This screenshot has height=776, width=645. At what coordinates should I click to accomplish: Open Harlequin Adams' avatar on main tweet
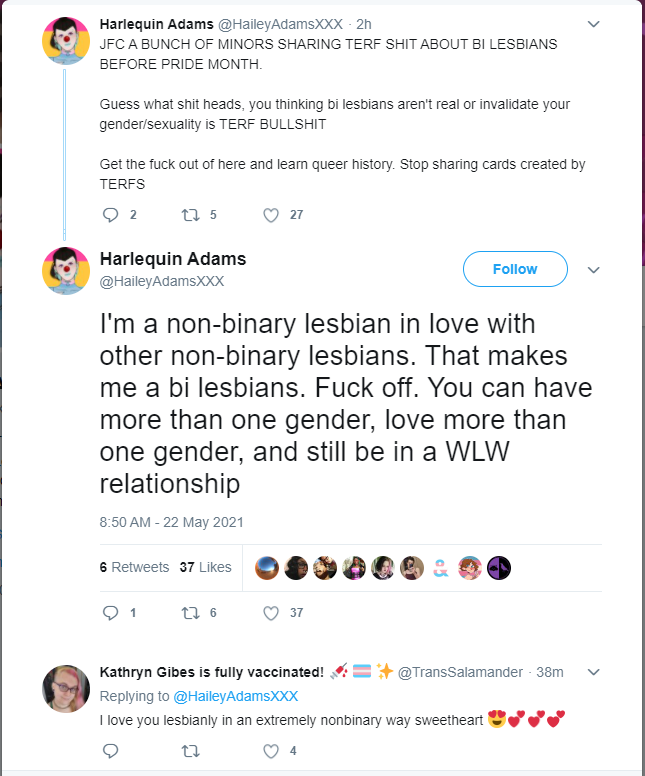(x=66, y=271)
